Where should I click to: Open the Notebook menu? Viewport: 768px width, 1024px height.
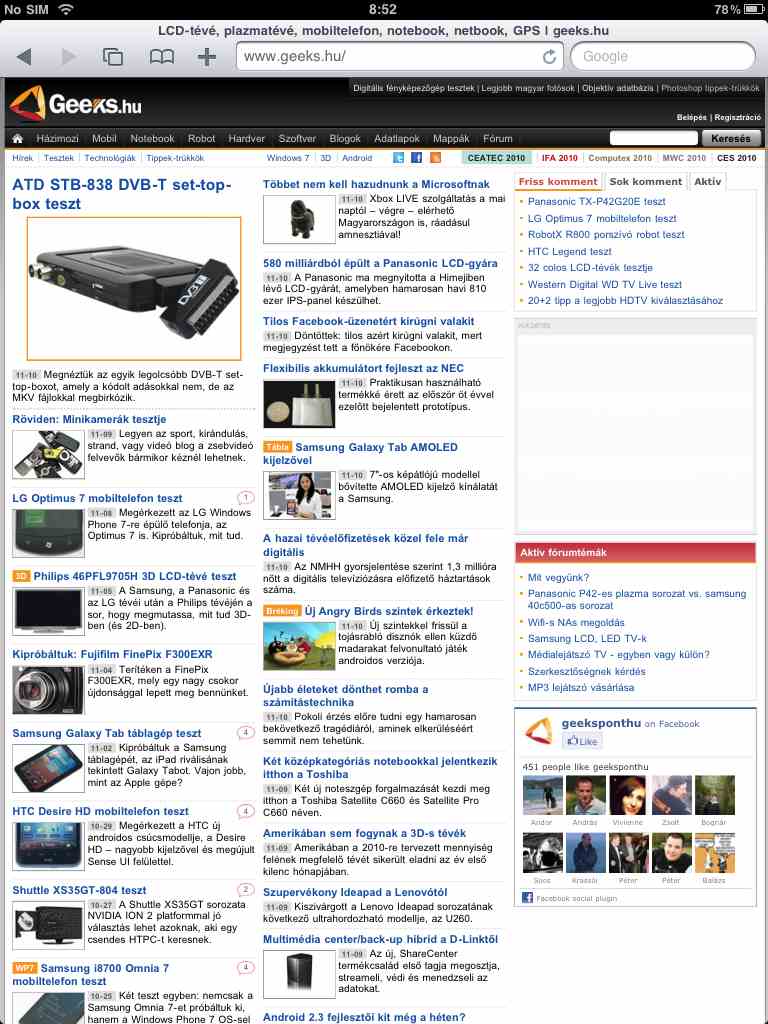pyautogui.click(x=152, y=138)
